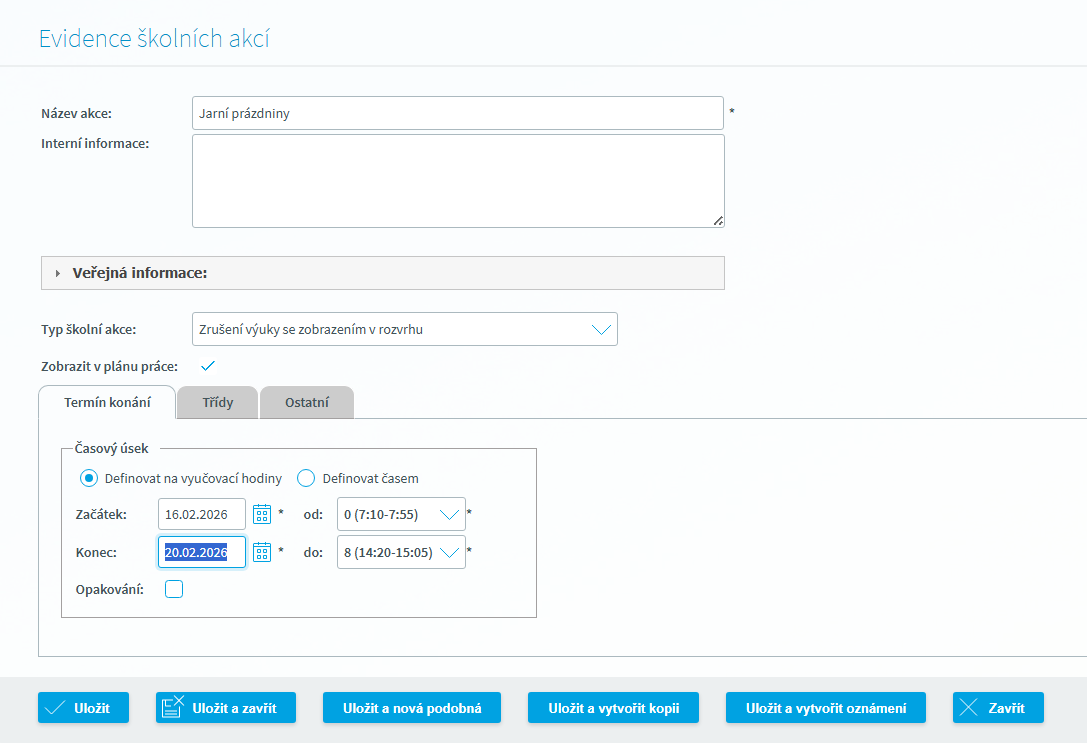Open Typ školní akce dropdown
The height and width of the screenshot is (743, 1087).
pos(601,329)
